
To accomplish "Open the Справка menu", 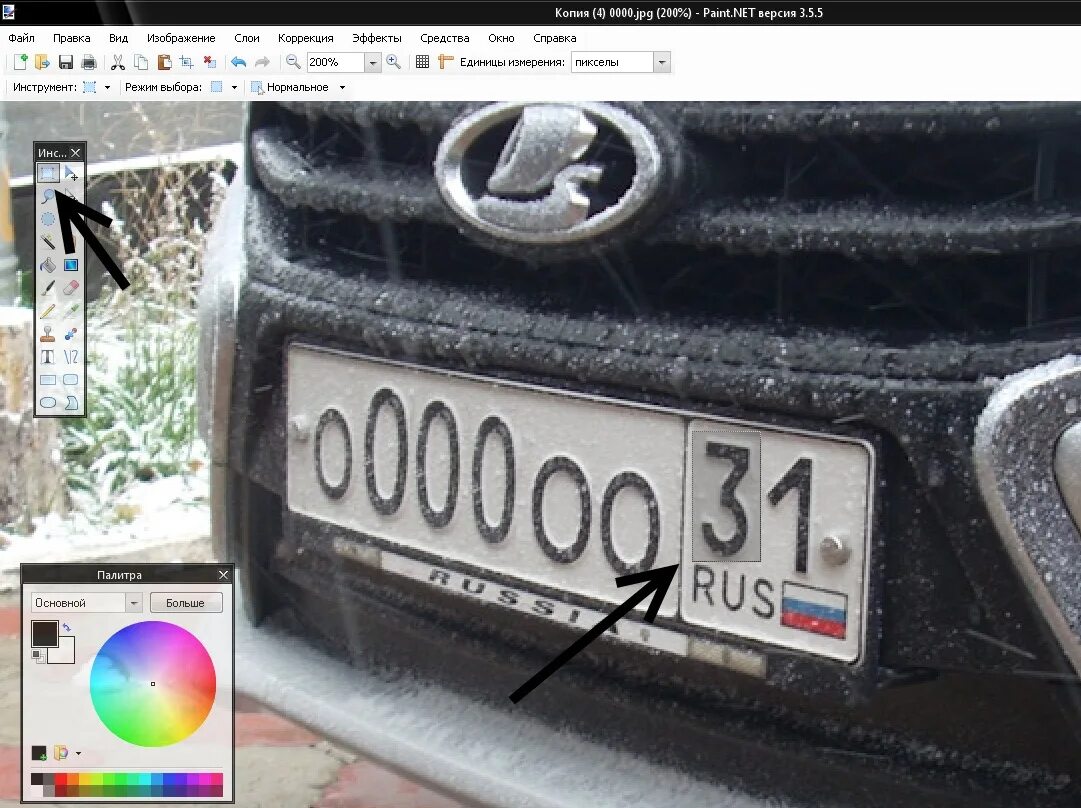I will [x=554, y=38].
